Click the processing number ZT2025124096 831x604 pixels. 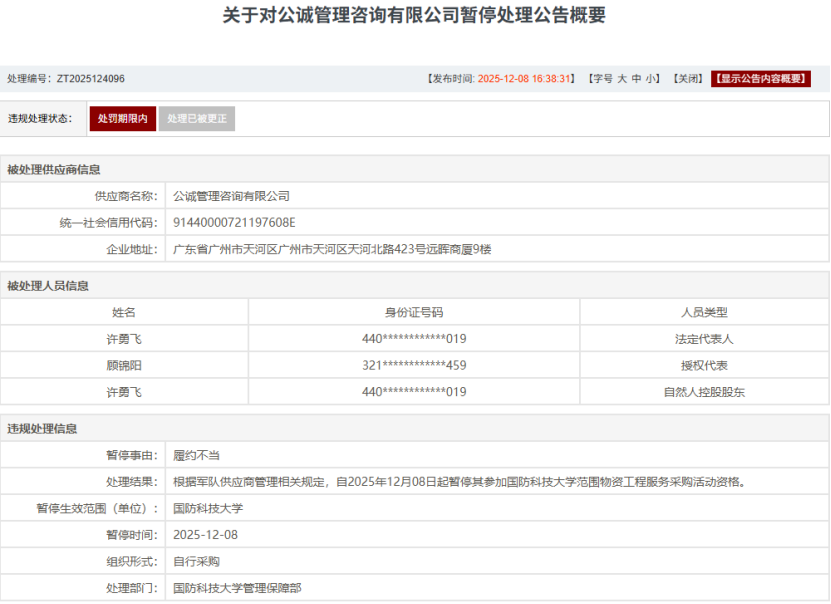(x=90, y=79)
